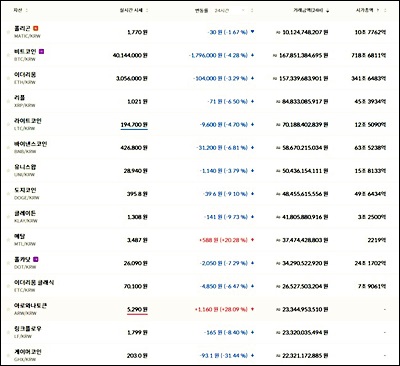Open the 게이머코인 GHX/KRW asset
The image size is (400, 366).
tap(28, 355)
